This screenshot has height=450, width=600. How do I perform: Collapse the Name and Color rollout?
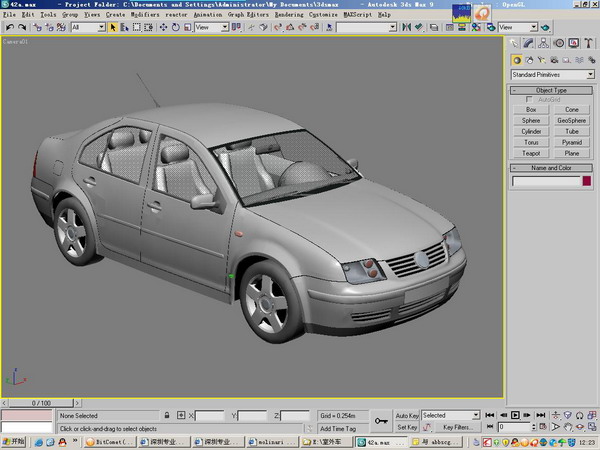tap(551, 168)
